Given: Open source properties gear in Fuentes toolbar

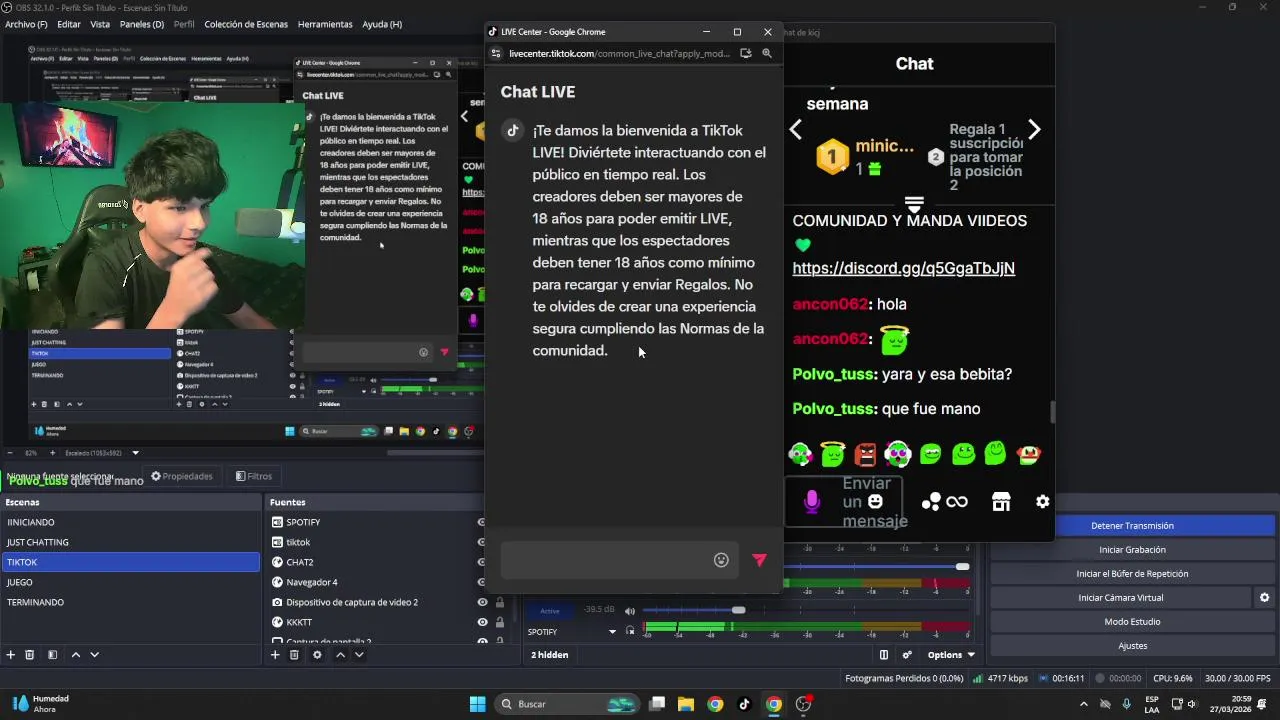Looking at the screenshot, I should [317, 655].
